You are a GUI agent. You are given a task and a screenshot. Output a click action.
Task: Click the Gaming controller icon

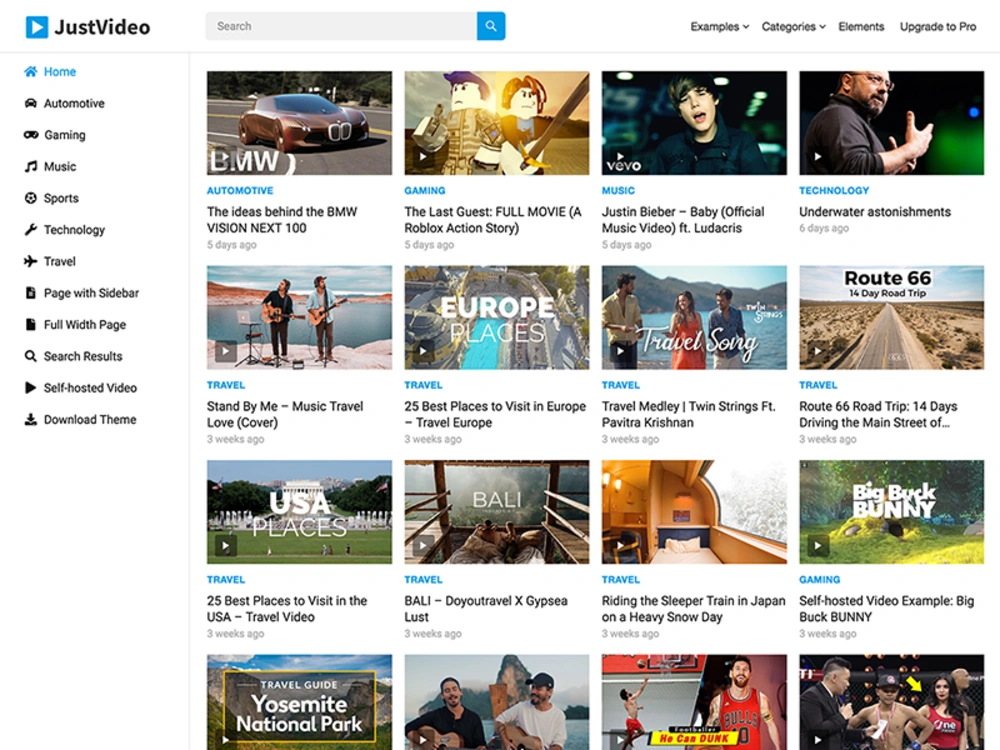click(x=31, y=135)
